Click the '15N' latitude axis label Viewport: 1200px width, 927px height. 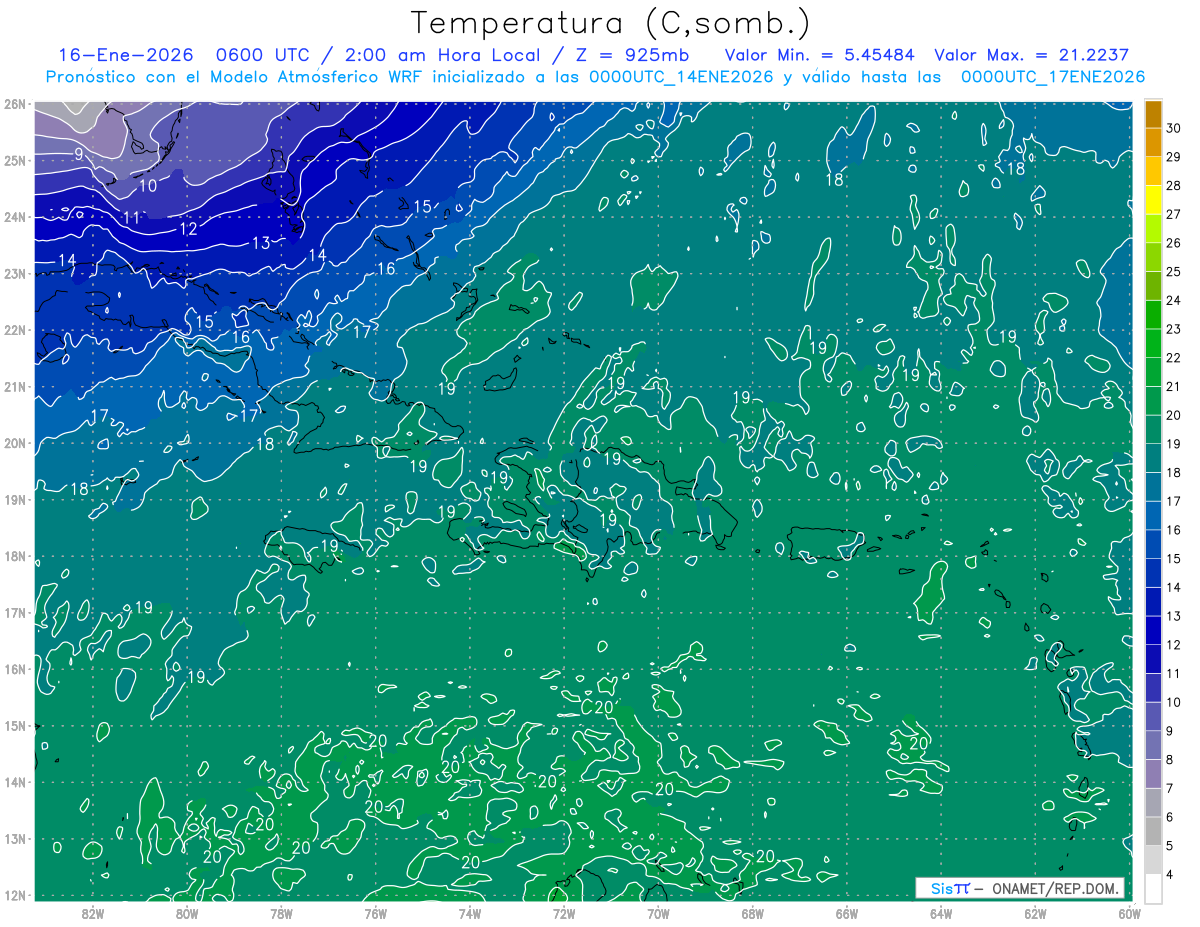click(x=14, y=726)
